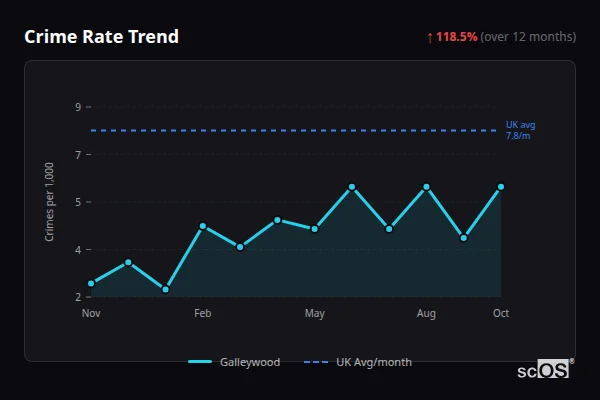Click the y-axis label 9
The width and height of the screenshot is (600, 400).
pos(78,107)
